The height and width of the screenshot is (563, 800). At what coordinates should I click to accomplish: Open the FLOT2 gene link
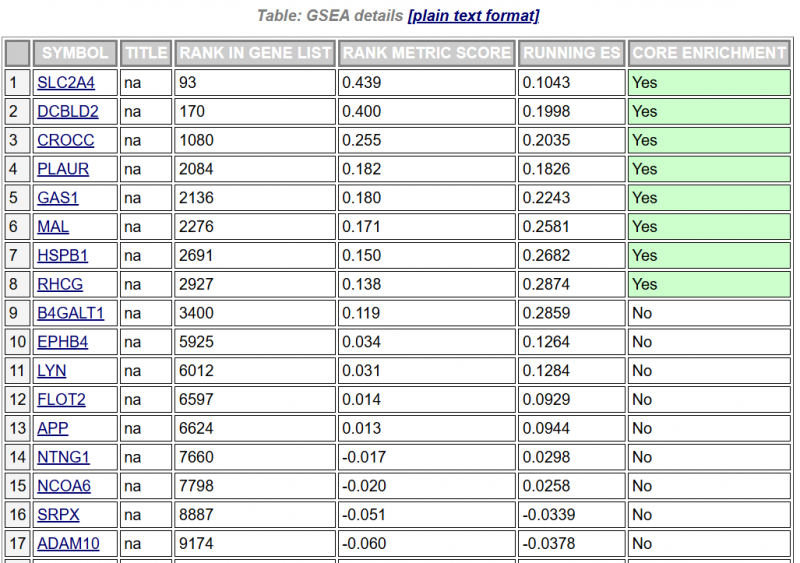point(61,400)
